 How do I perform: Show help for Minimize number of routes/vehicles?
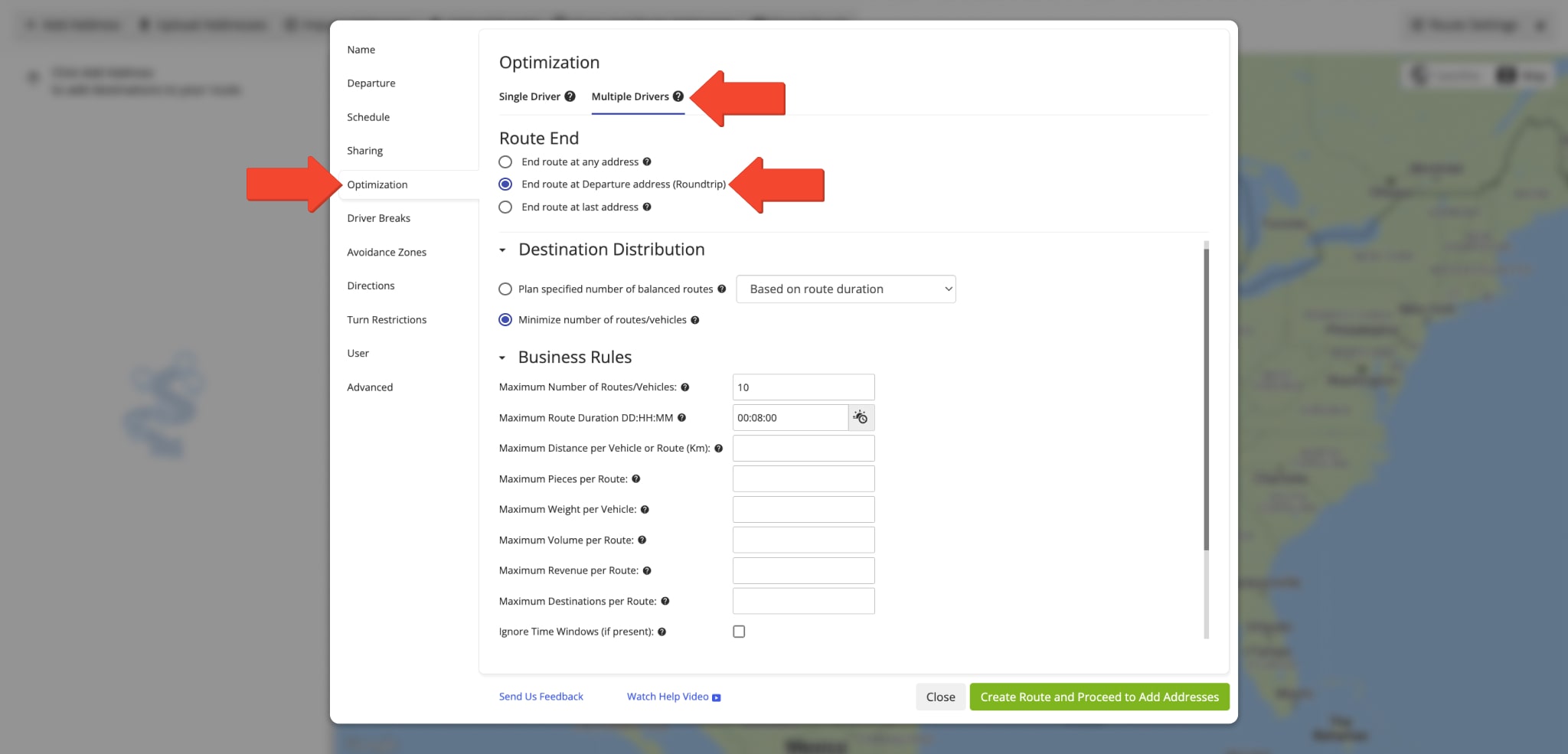[x=695, y=320]
